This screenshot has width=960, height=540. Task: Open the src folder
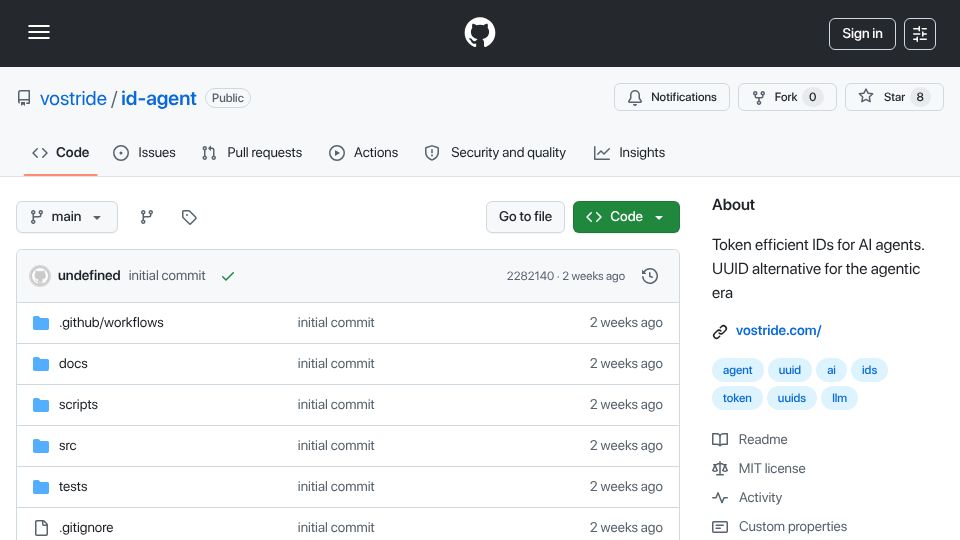pos(67,446)
